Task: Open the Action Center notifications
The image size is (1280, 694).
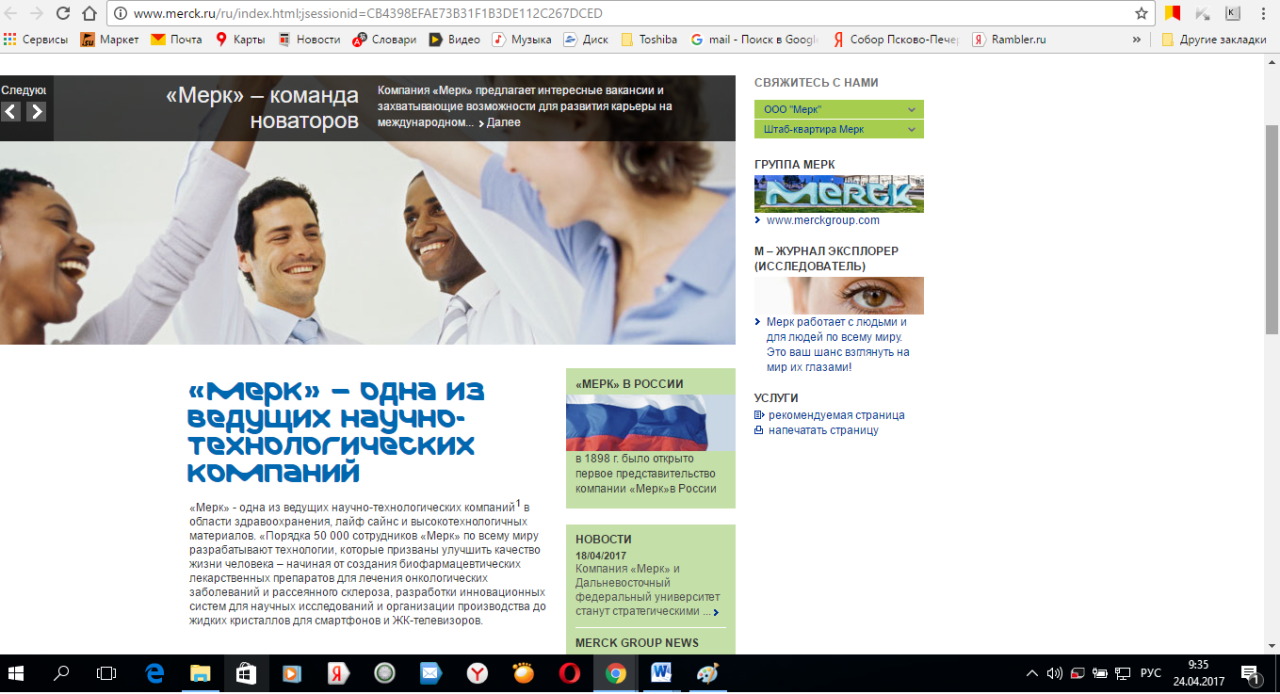Action: [x=1251, y=673]
